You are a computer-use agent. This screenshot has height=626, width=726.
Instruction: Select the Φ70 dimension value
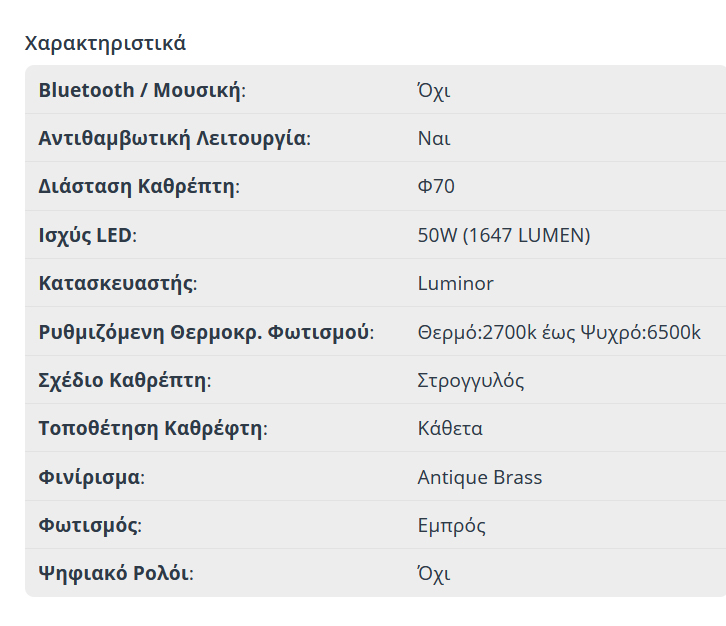click(x=436, y=186)
